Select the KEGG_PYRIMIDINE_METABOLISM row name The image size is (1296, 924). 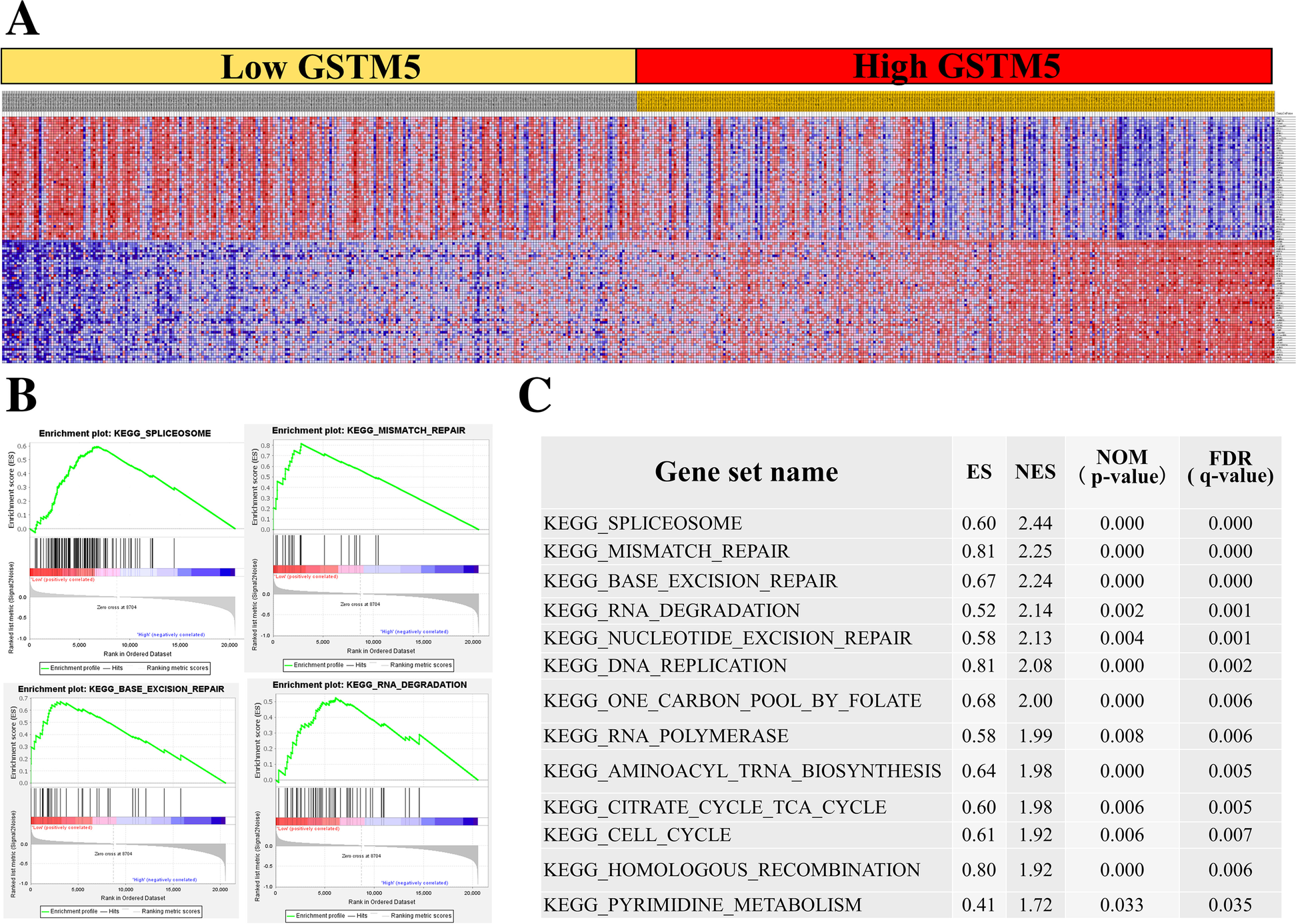click(x=703, y=905)
